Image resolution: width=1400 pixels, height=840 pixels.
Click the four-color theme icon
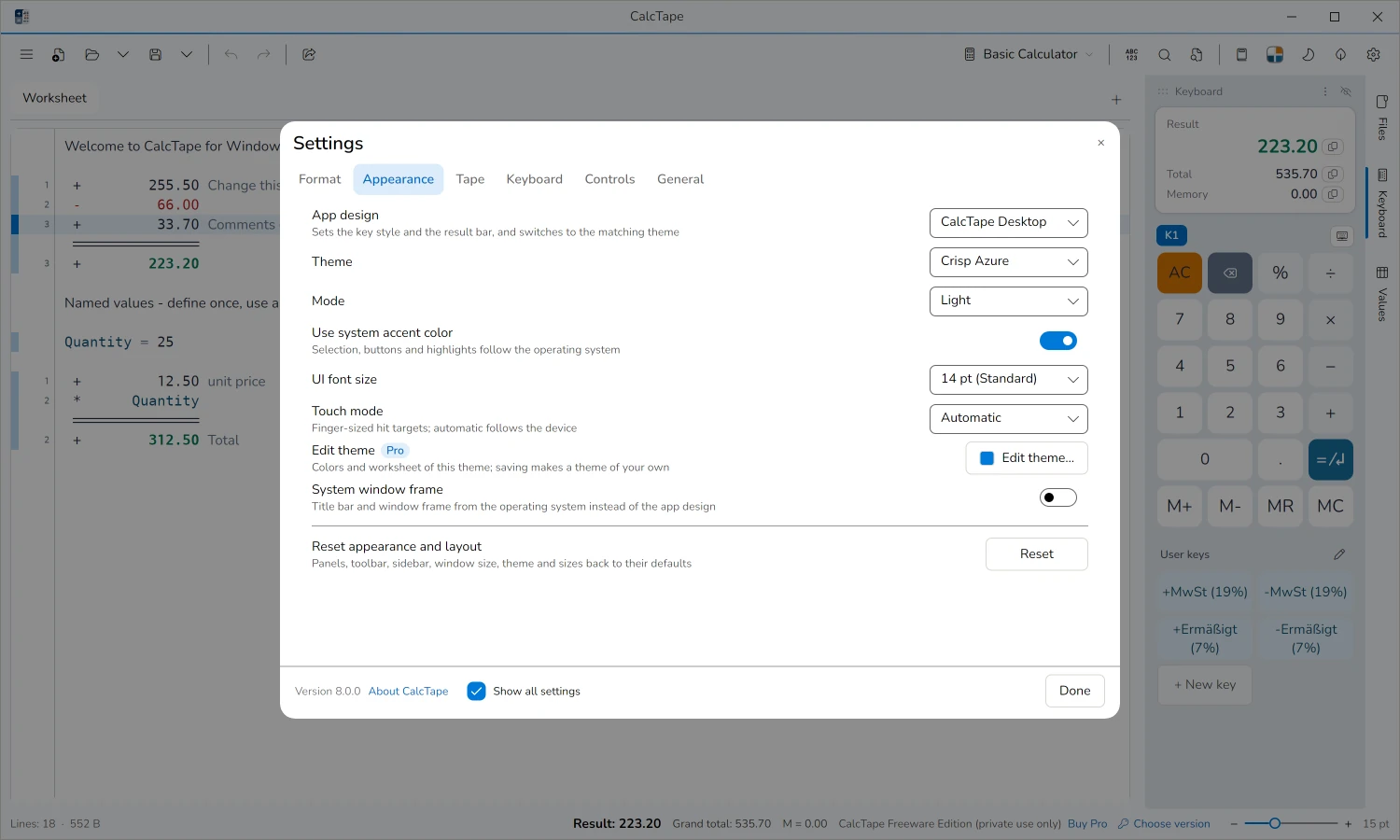pos(1275,54)
